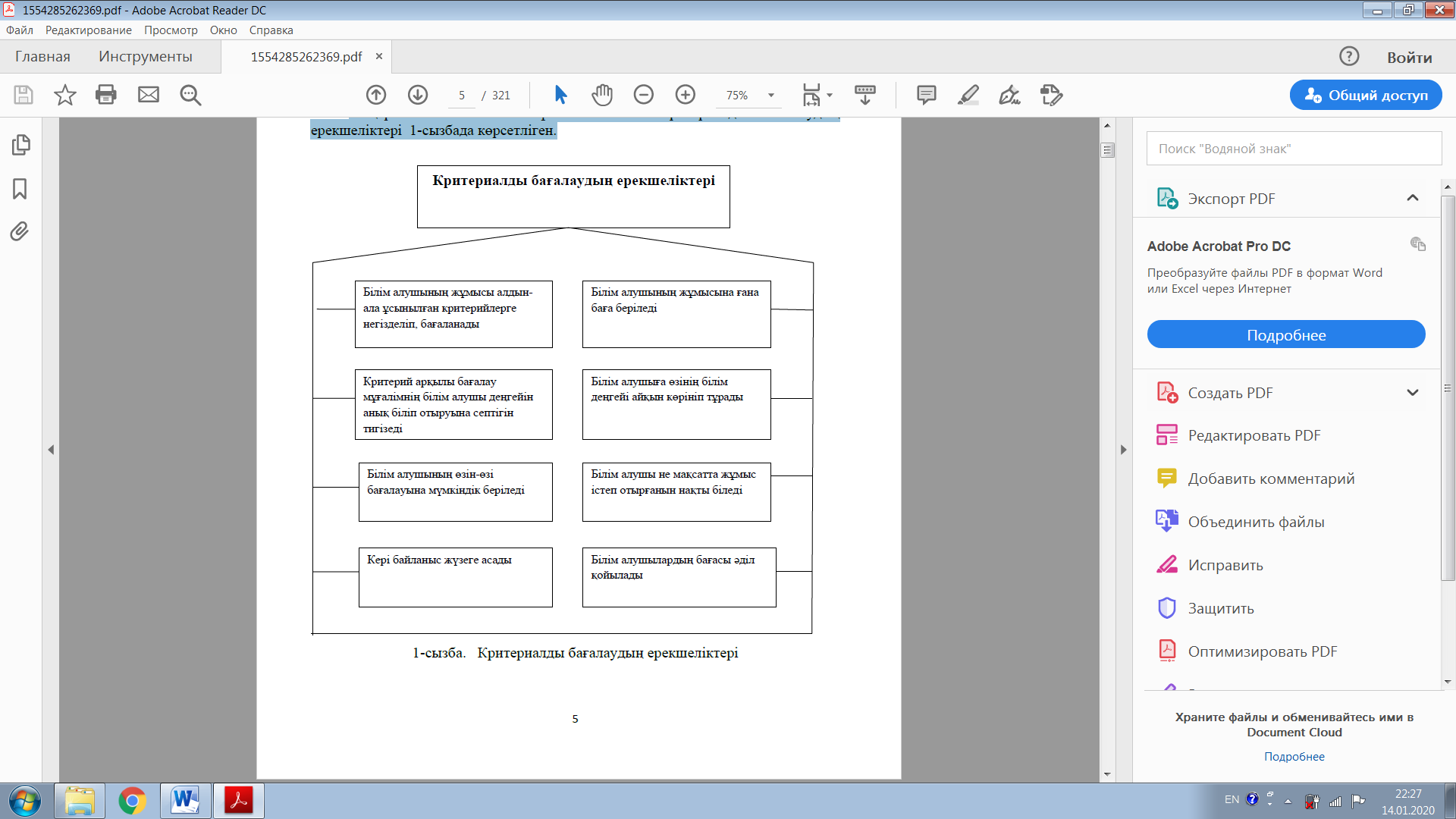Show the left navigation pane

pyautogui.click(x=51, y=450)
